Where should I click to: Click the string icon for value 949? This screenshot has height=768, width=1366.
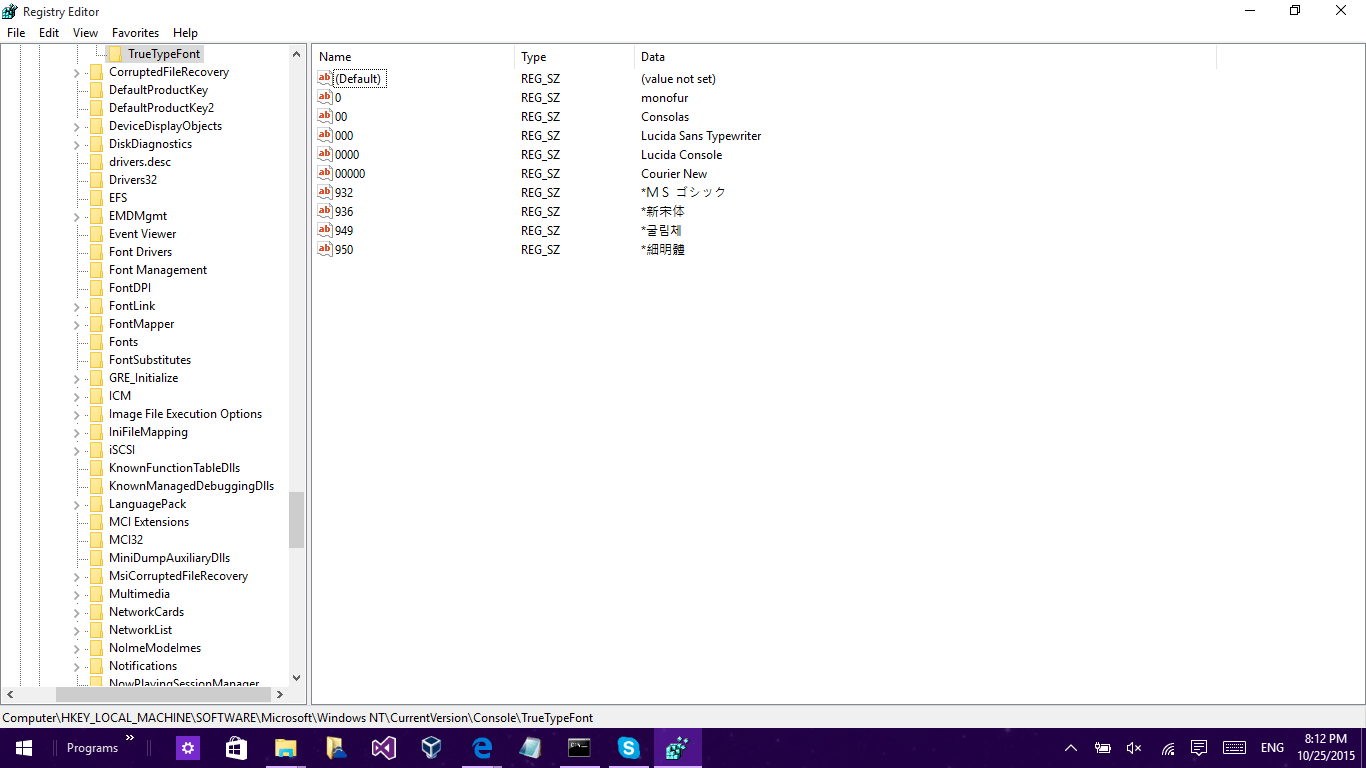324,230
